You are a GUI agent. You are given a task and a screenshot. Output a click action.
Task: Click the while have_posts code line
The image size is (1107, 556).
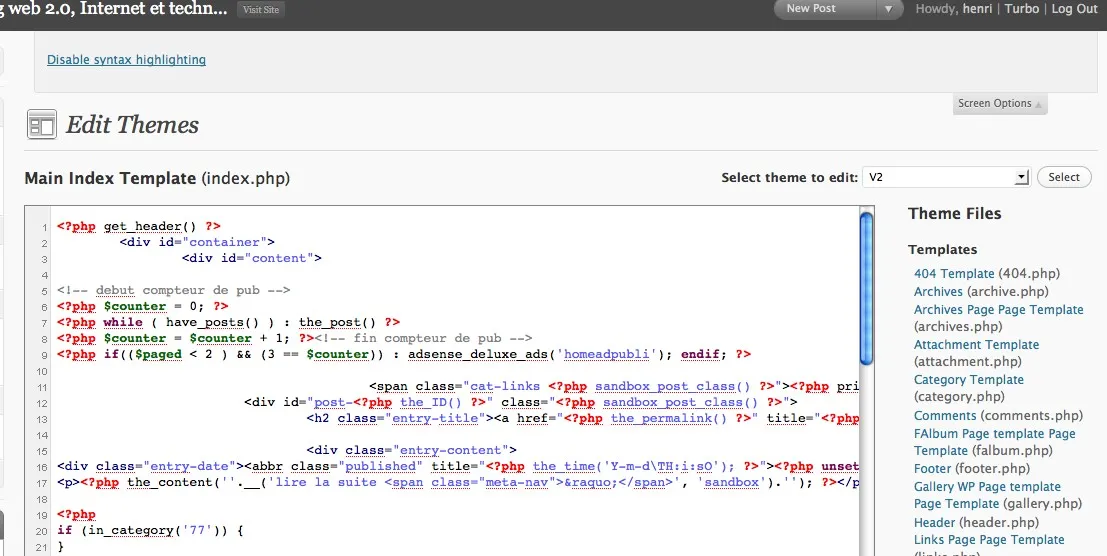click(x=229, y=322)
